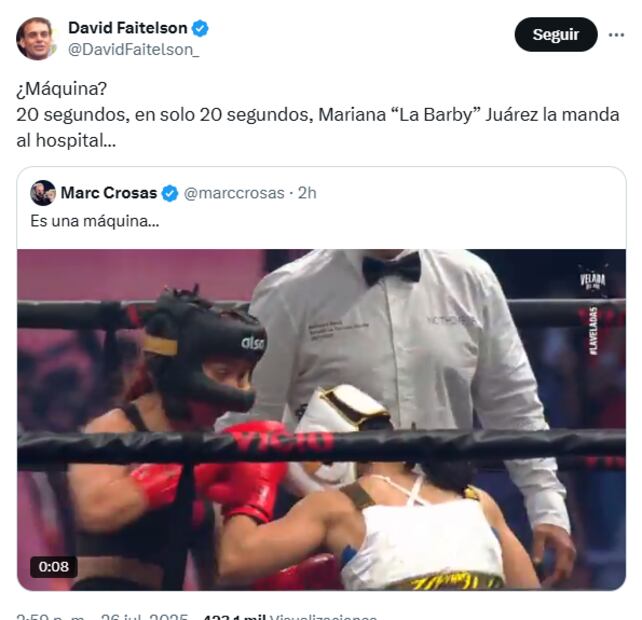Image resolution: width=642 pixels, height=620 pixels.
Task: Click the 0:08 video duration badge
Action: point(54,567)
